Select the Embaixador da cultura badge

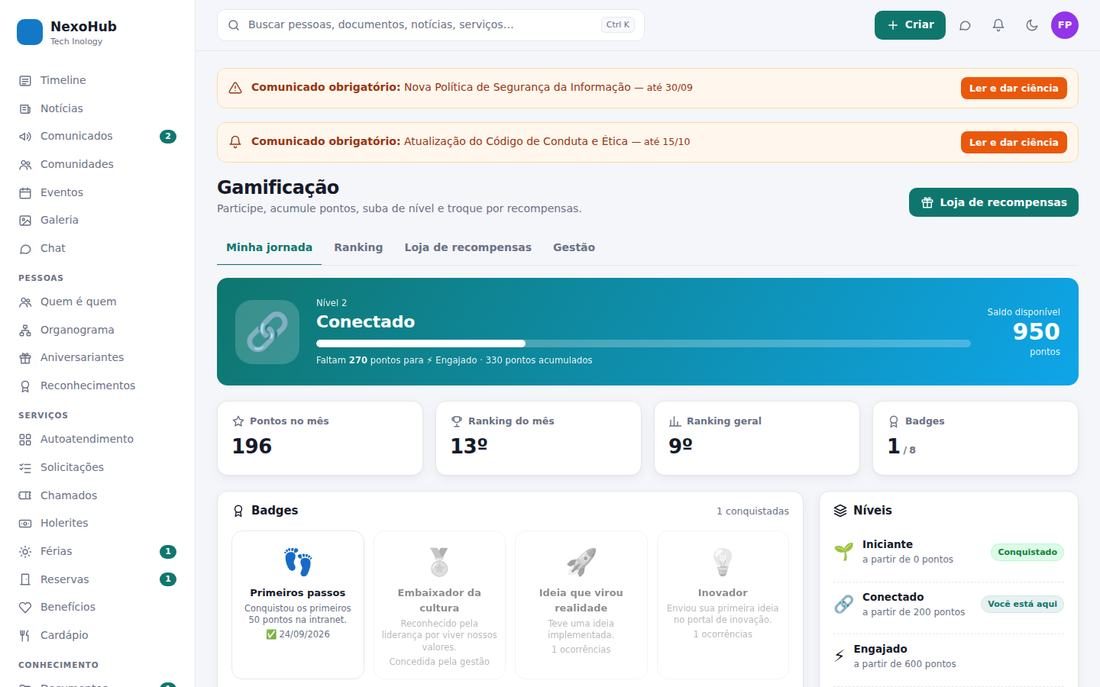[439, 605]
